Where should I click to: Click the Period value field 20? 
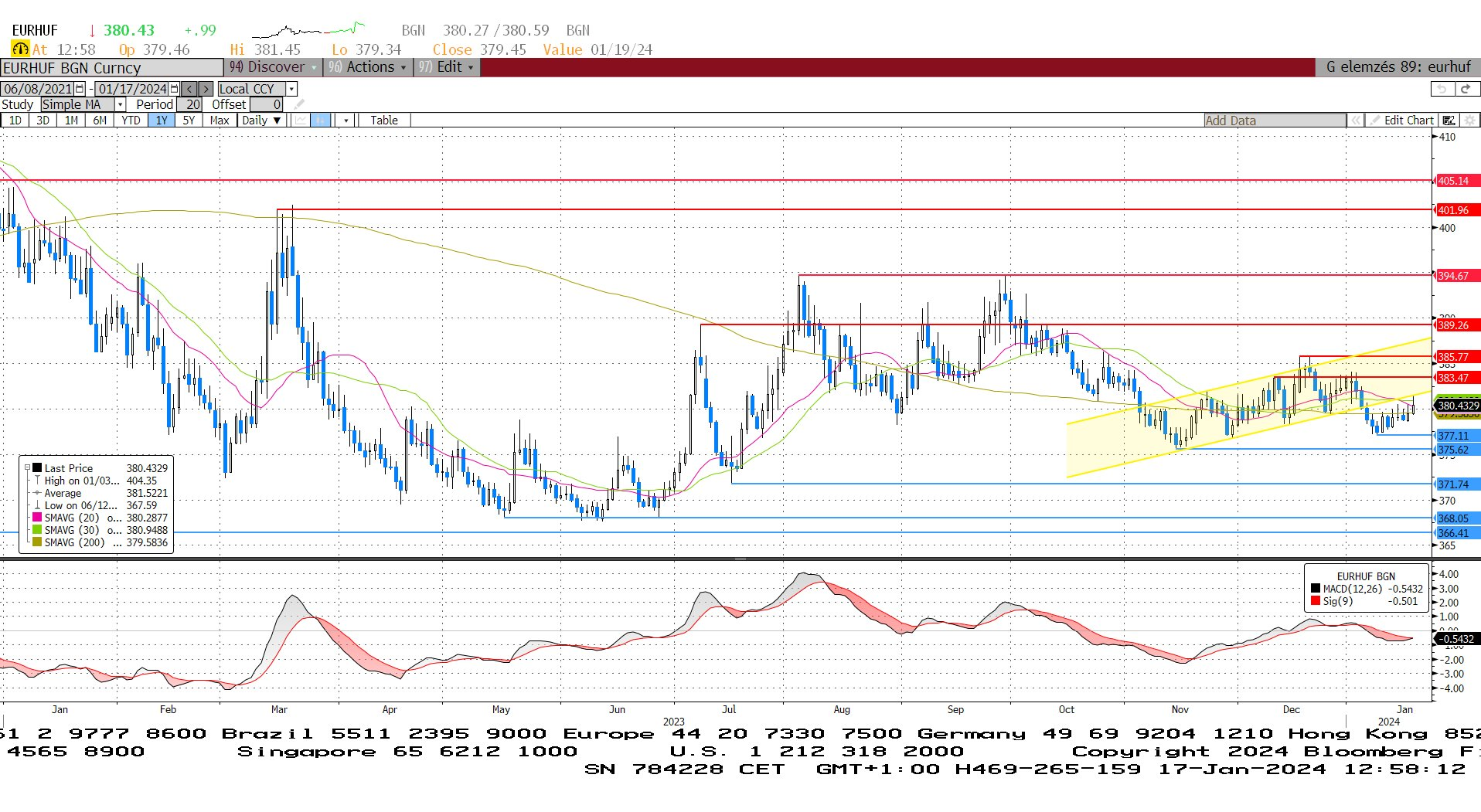tap(190, 104)
